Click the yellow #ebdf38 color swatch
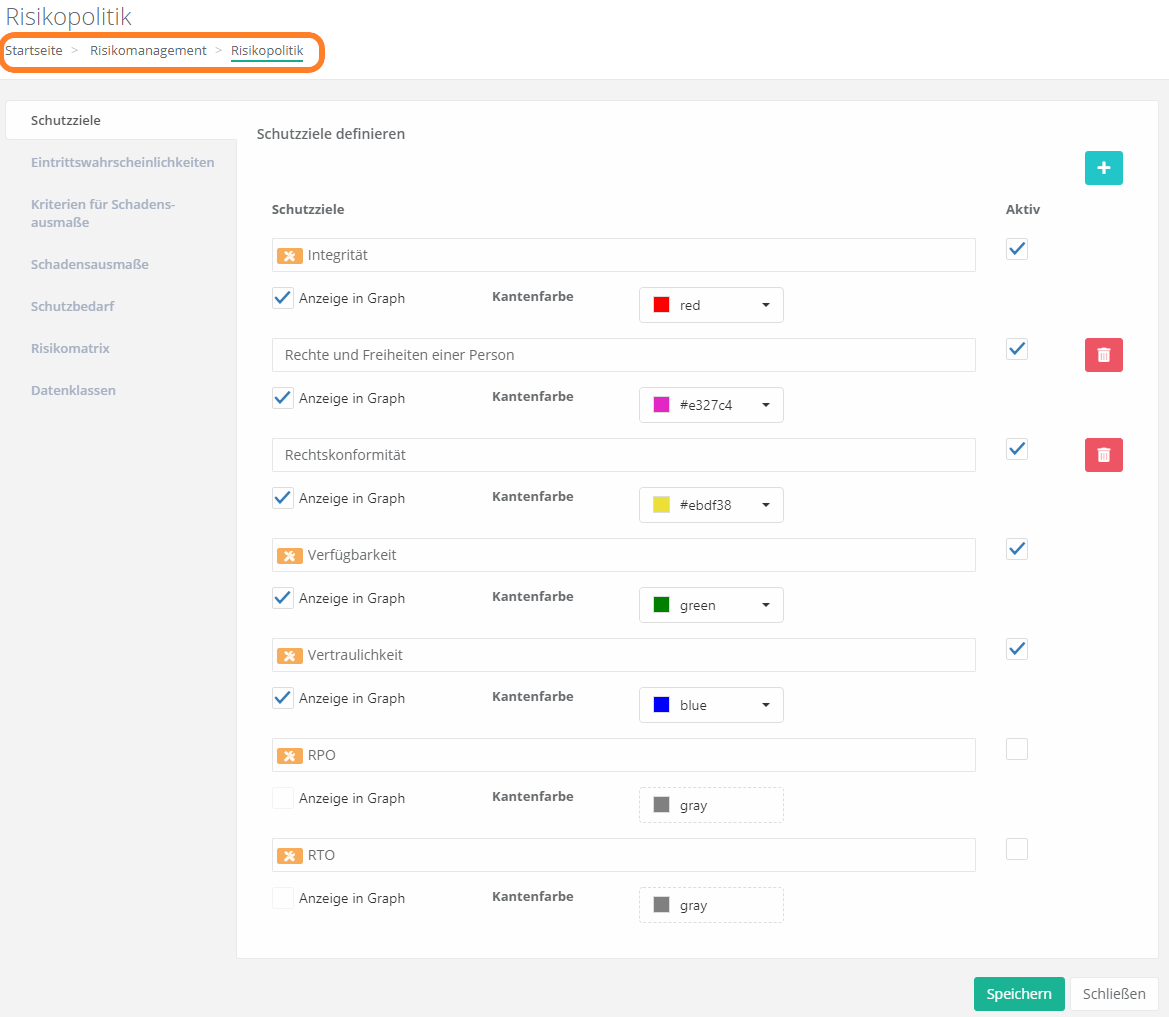The width and height of the screenshot is (1169, 1017). (661, 505)
